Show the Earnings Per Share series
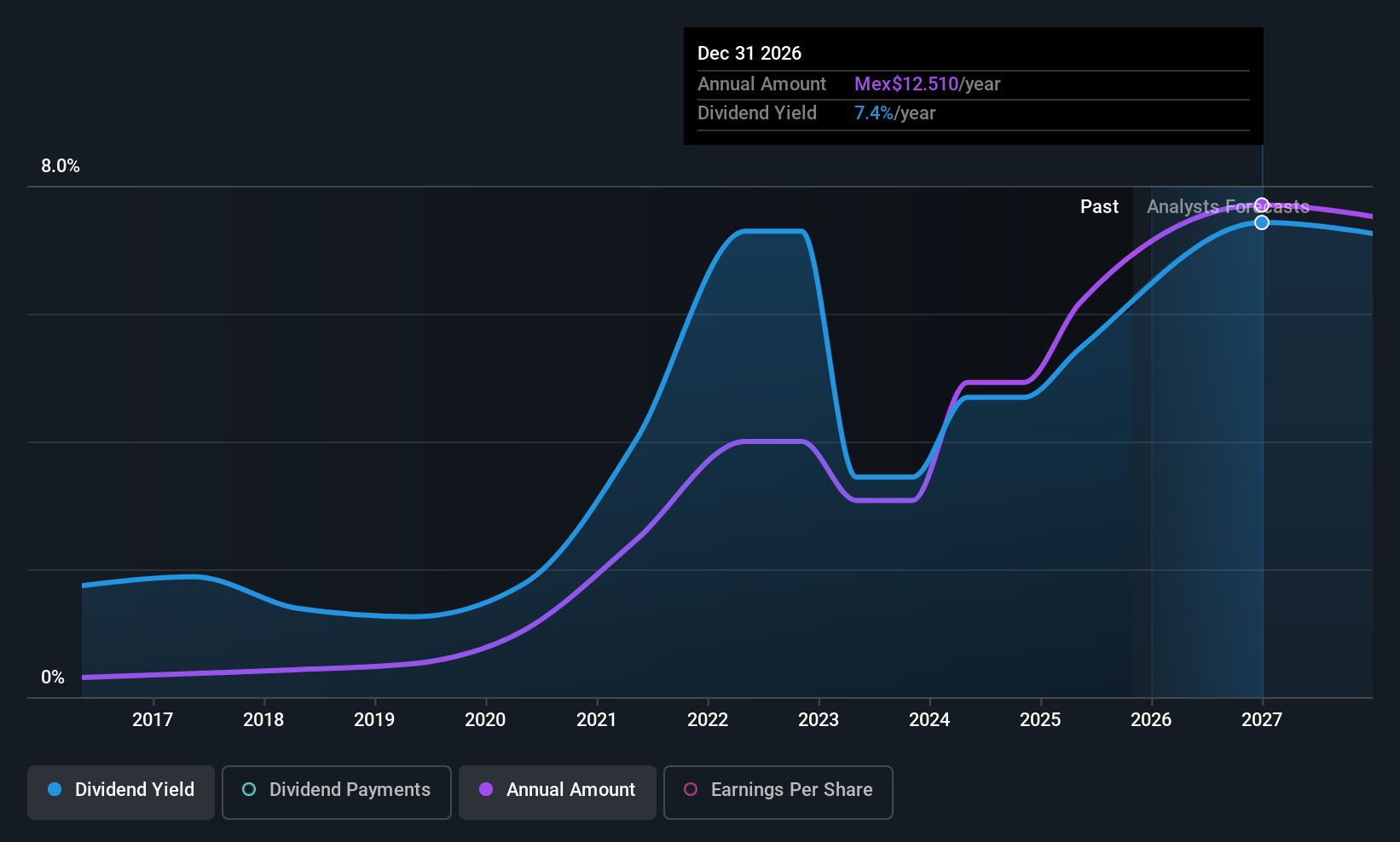 [x=778, y=792]
